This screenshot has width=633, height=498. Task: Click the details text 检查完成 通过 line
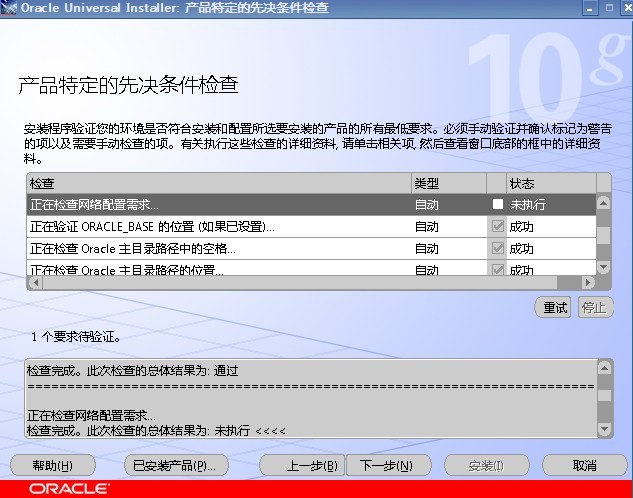[x=132, y=370]
